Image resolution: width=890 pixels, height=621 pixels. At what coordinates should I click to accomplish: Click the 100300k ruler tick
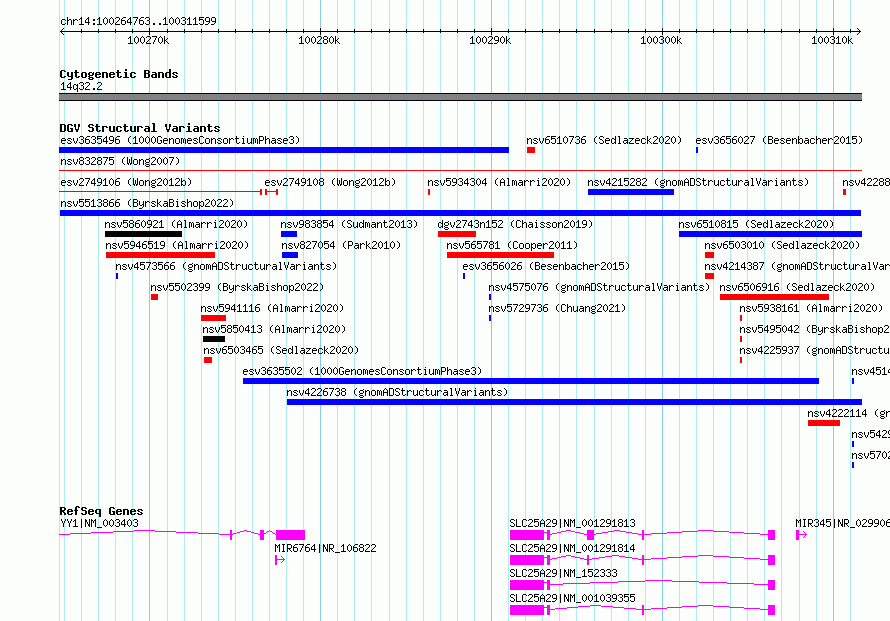[662, 32]
